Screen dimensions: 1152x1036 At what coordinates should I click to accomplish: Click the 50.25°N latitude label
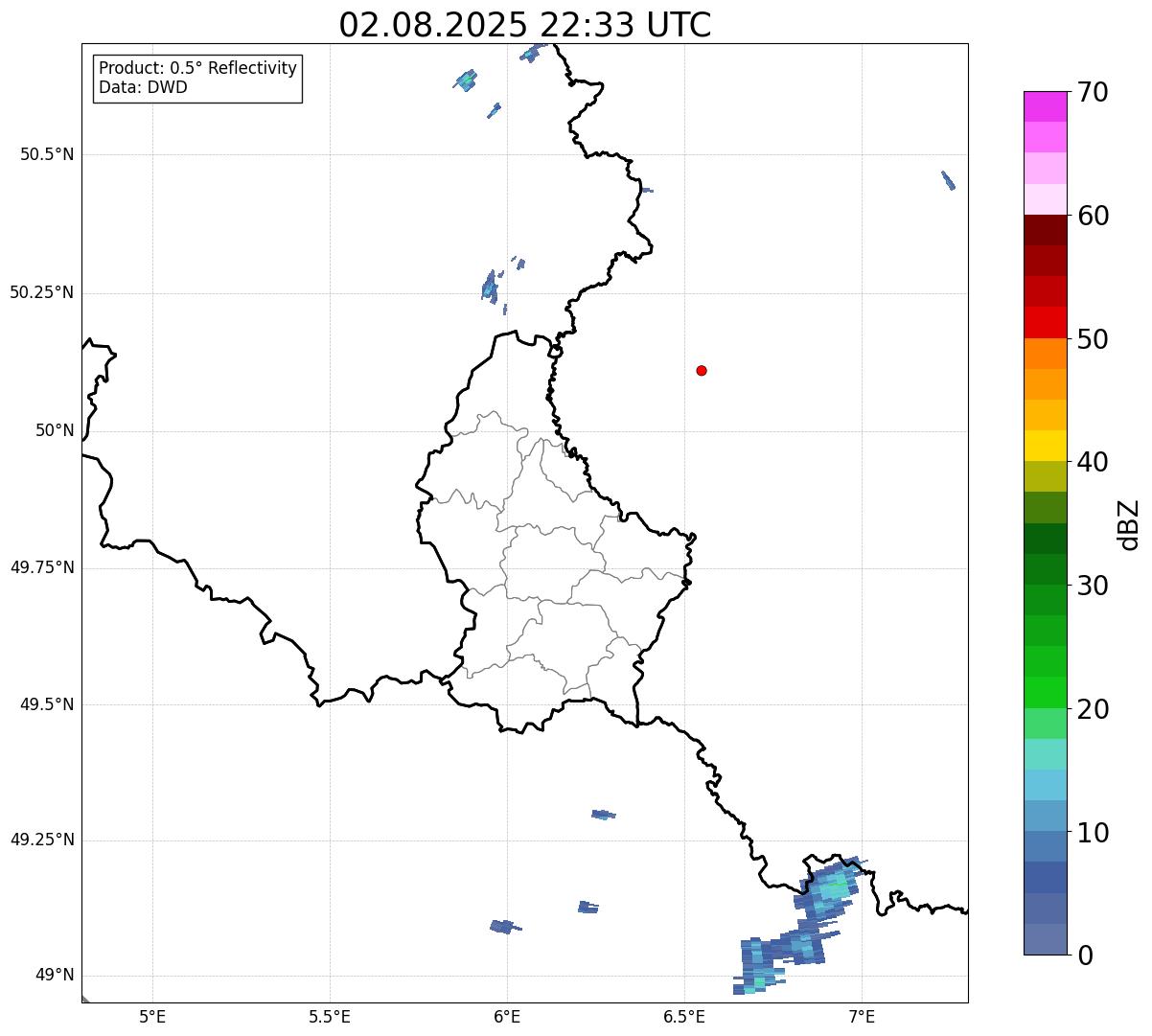pyautogui.click(x=41, y=292)
